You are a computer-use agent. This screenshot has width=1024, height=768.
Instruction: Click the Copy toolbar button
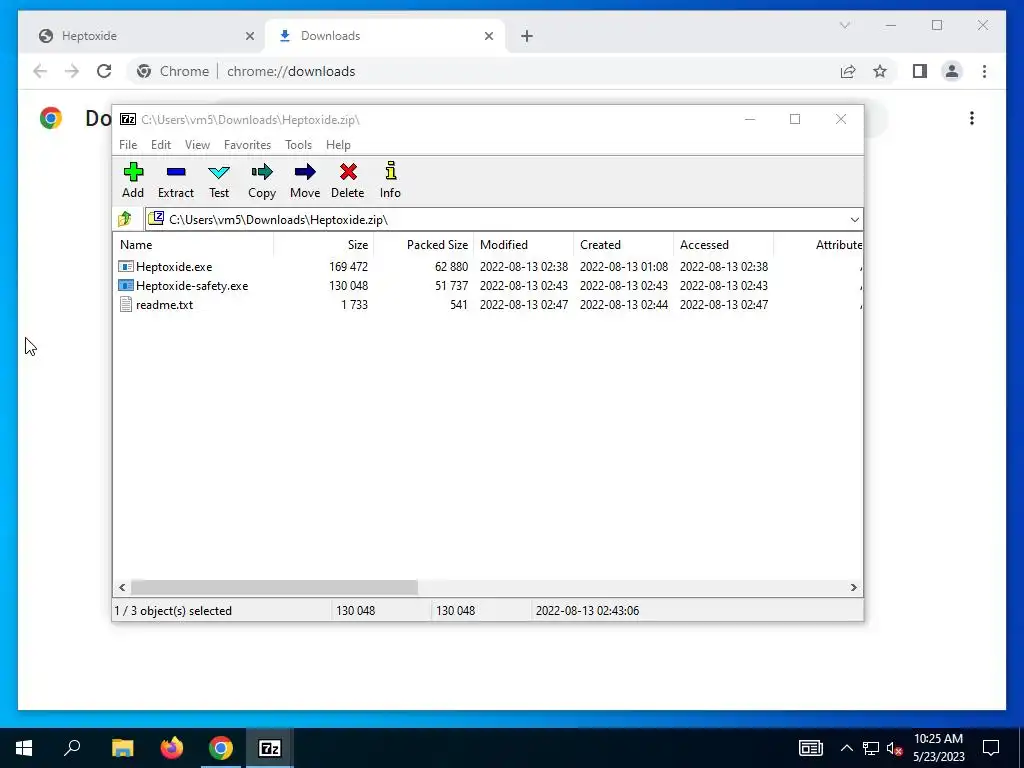262,180
